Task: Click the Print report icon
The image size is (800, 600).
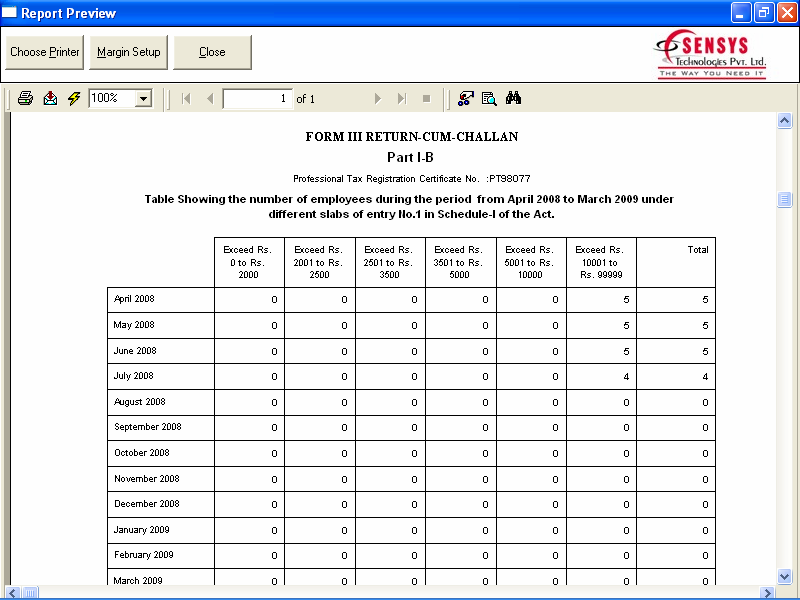Action: click(26, 98)
